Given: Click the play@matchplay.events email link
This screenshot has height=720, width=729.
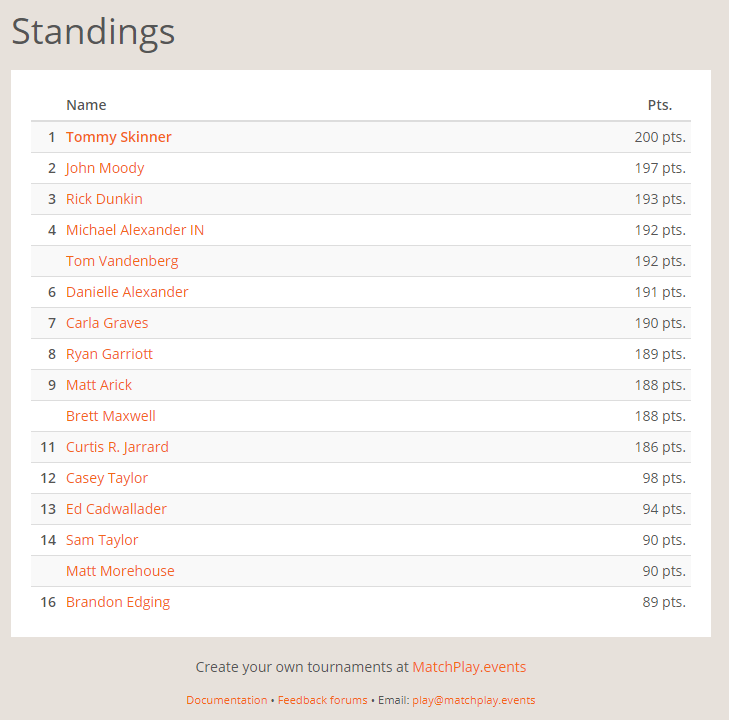Looking at the screenshot, I should 474,700.
